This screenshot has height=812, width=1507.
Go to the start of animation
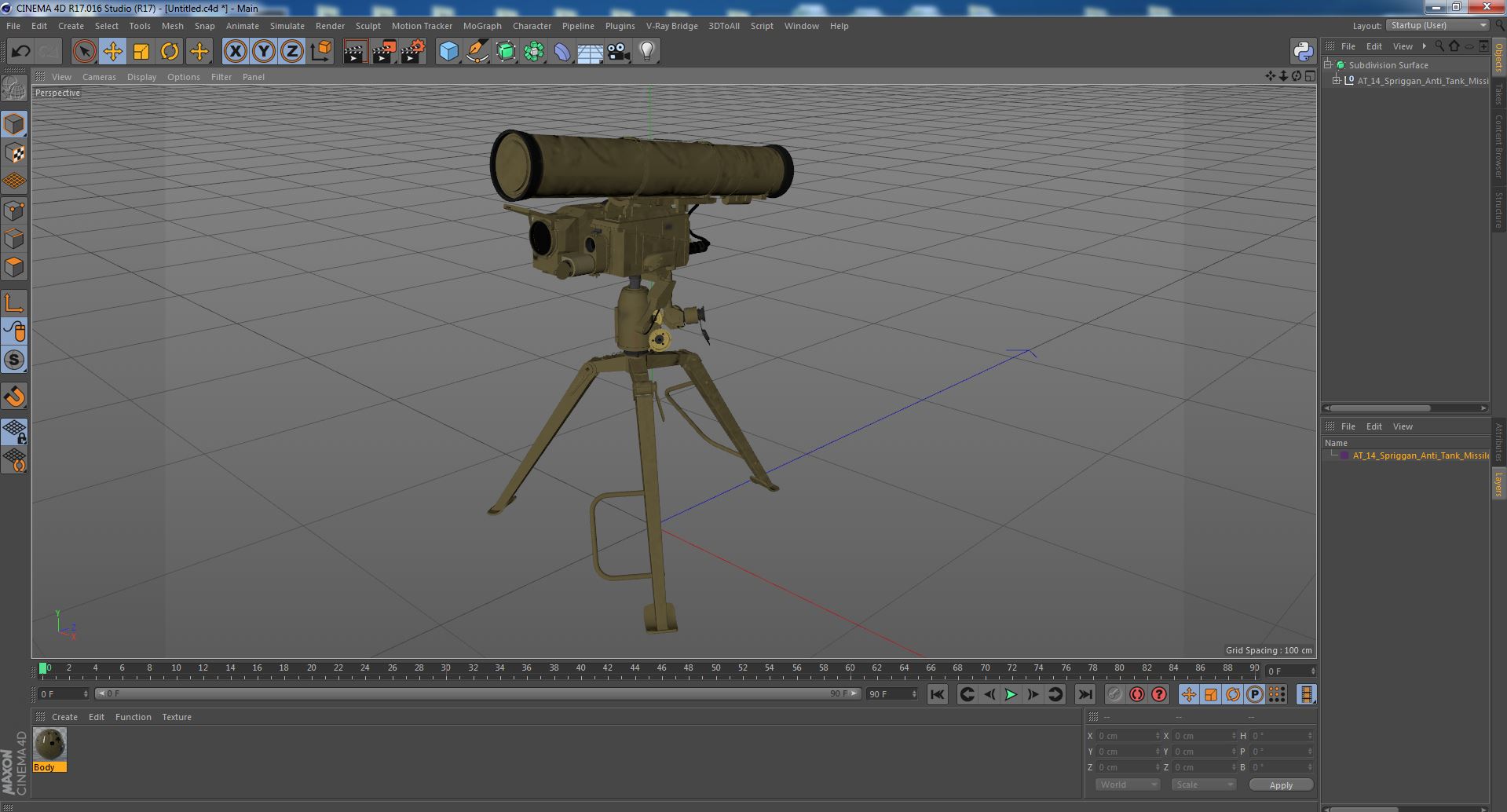point(937,694)
